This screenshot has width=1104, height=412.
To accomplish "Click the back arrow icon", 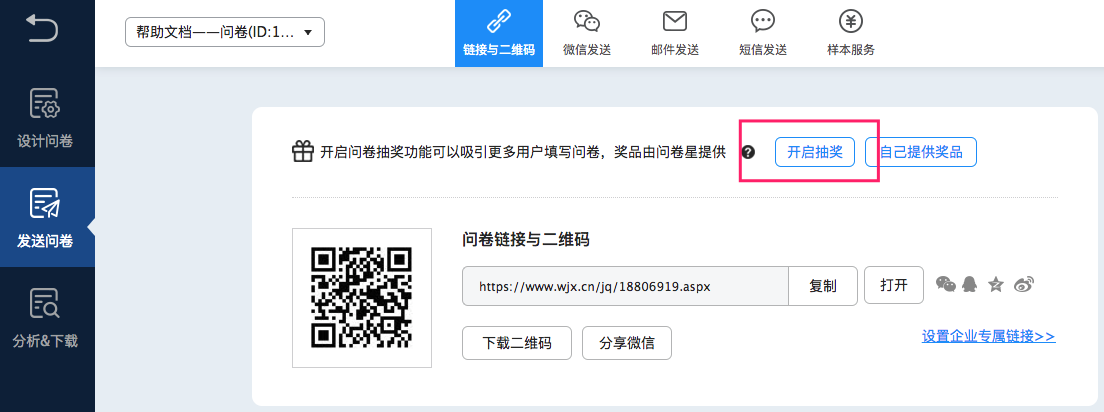I will (x=43, y=28).
